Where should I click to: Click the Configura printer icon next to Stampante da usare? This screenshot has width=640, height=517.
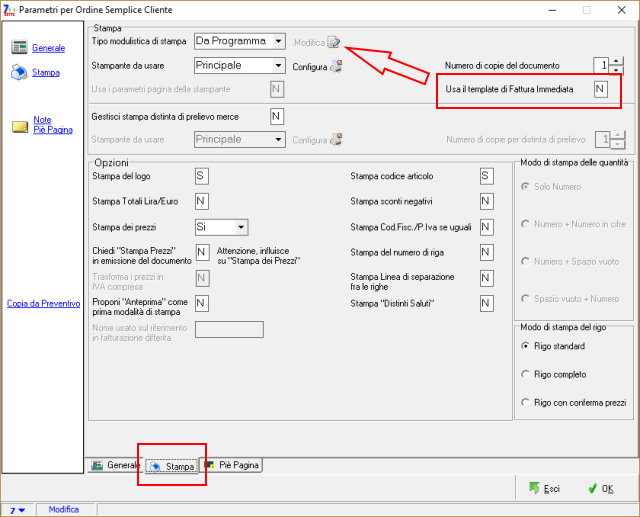pos(336,66)
